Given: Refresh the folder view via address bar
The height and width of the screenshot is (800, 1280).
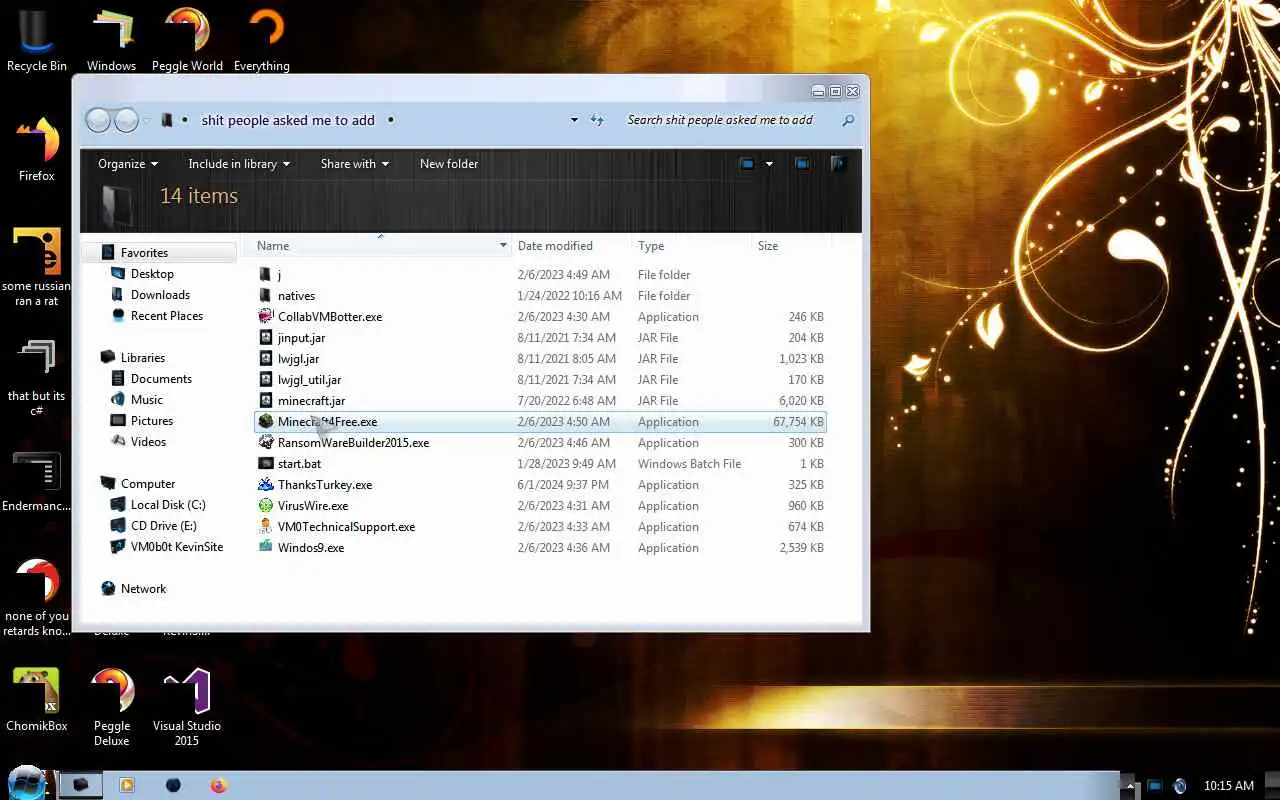Looking at the screenshot, I should [x=597, y=120].
